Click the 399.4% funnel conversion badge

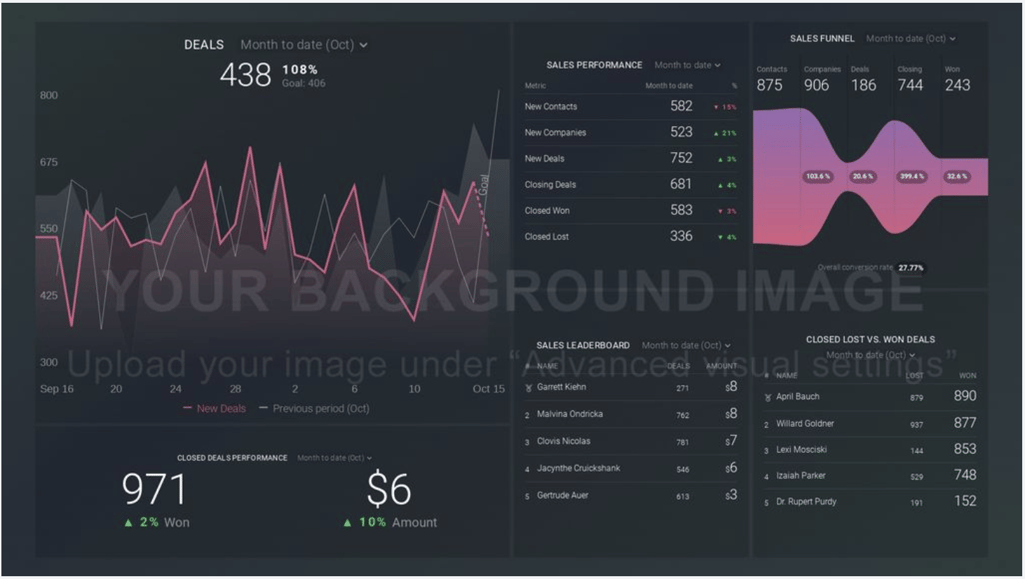click(911, 176)
